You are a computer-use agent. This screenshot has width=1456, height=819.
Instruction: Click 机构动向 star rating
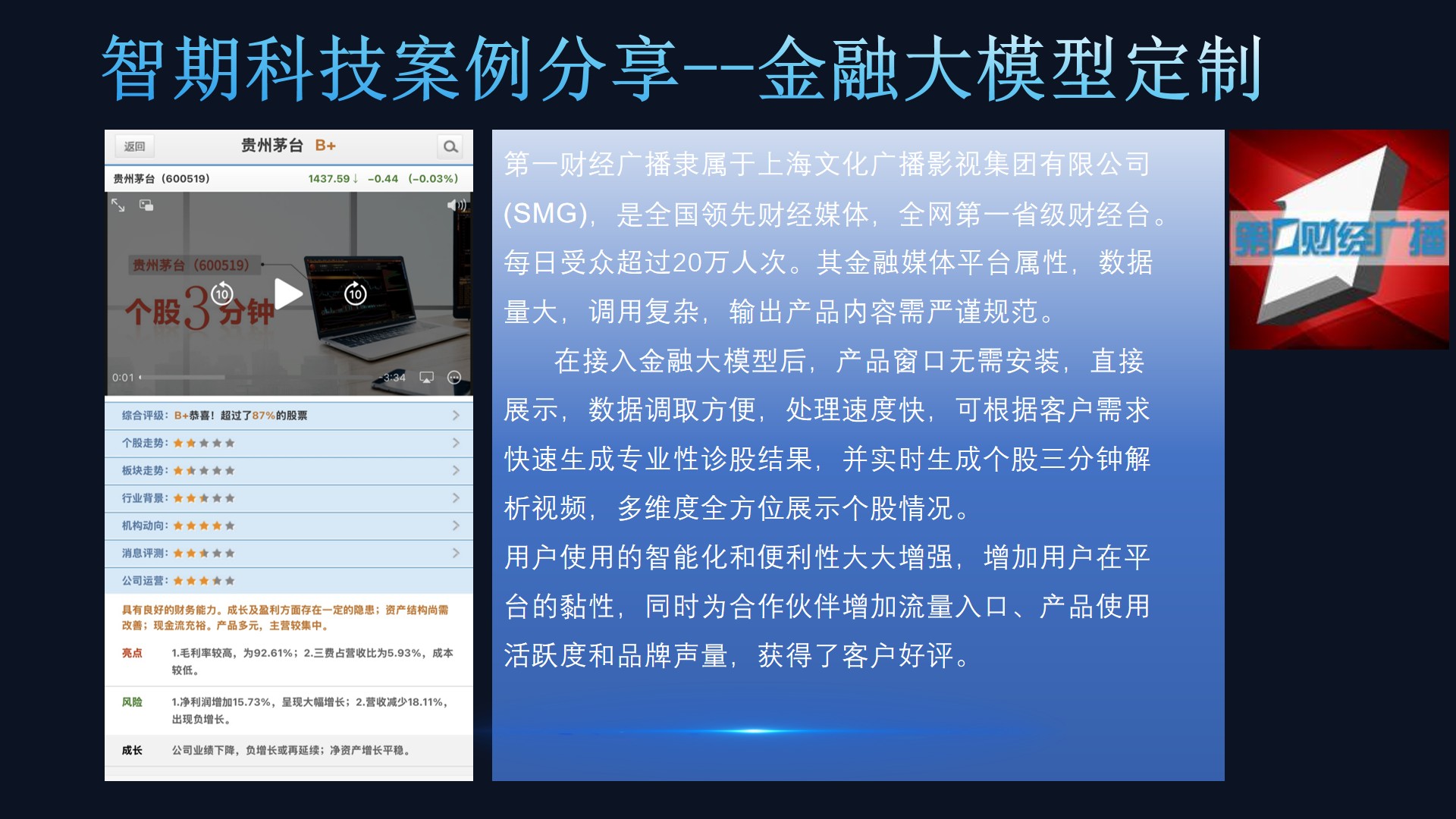tap(204, 526)
